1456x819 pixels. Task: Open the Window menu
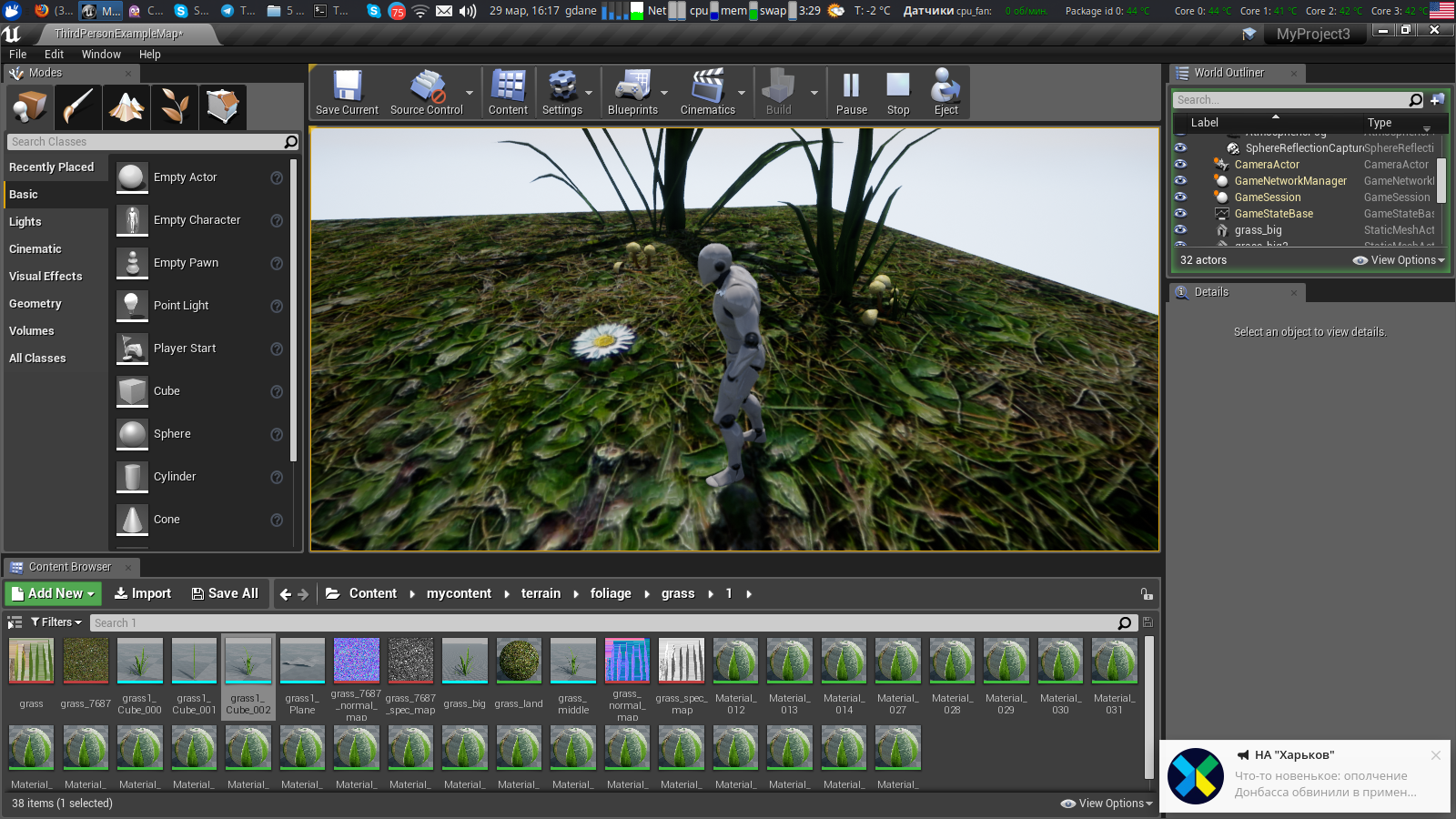point(101,55)
